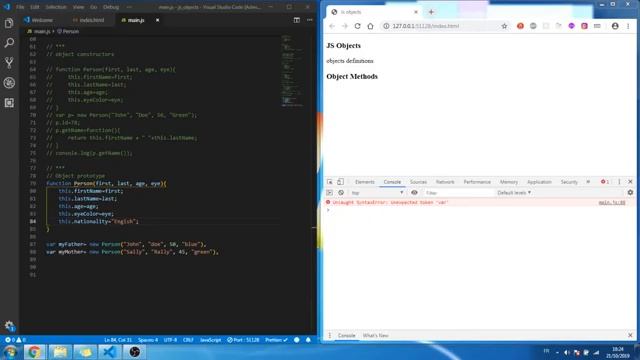Show more DevTools tabs via chevron
Viewport: 640px width, 360px height.
(x=588, y=182)
